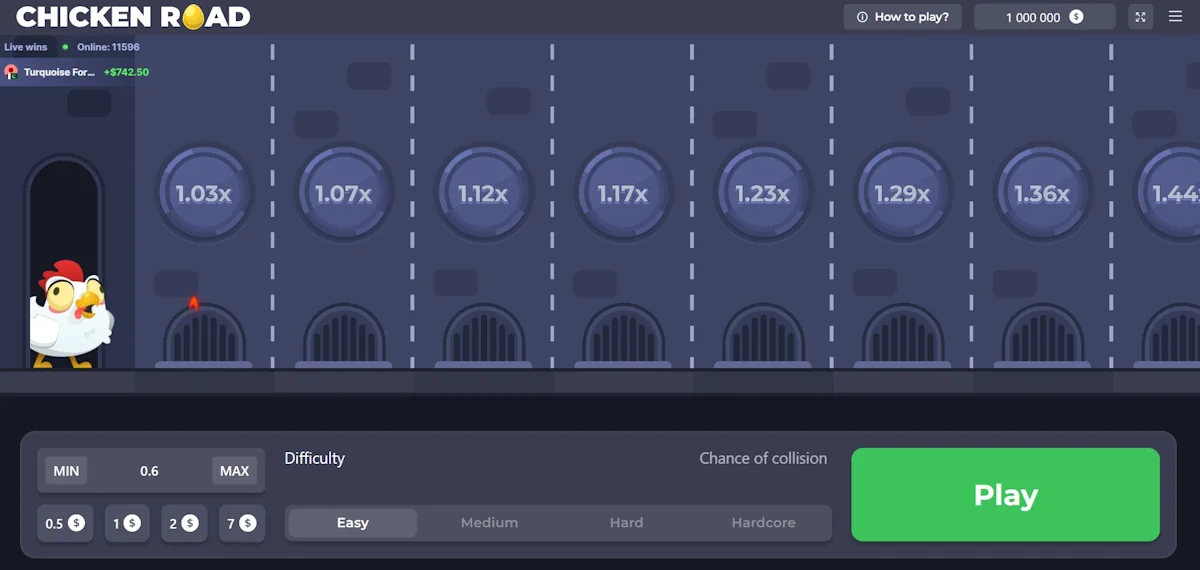Choose the 7 dollar bet preset
Image resolution: width=1200 pixels, height=570 pixels.
coord(241,523)
